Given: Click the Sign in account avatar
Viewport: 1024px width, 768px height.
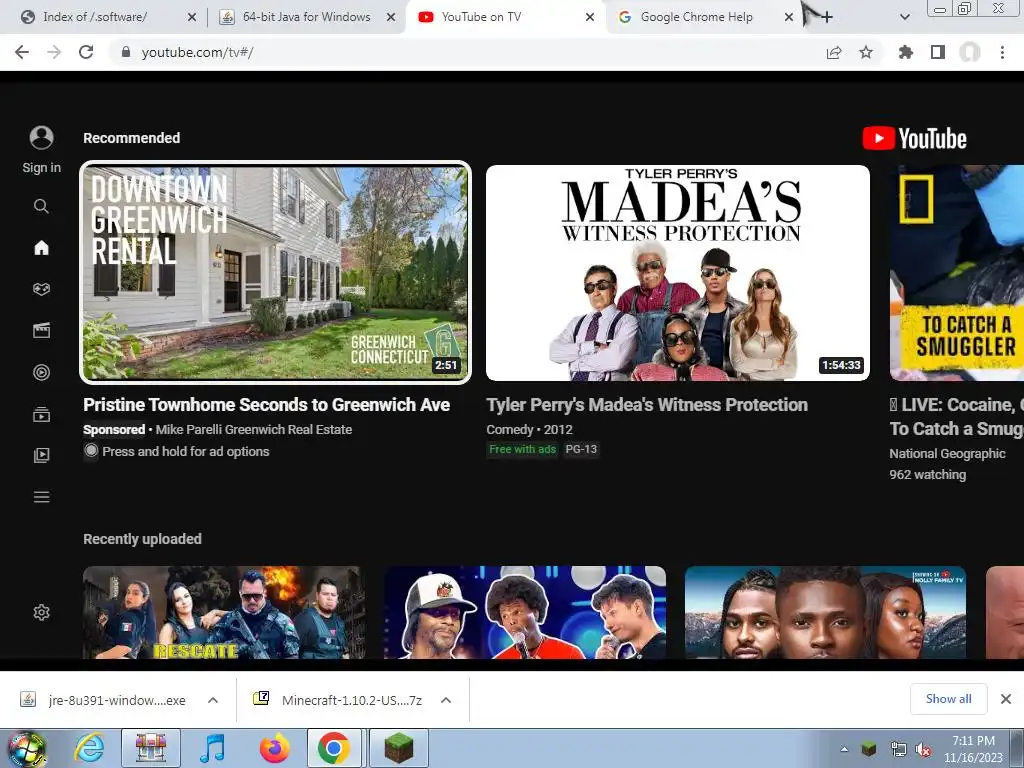Looking at the screenshot, I should click(x=41, y=138).
